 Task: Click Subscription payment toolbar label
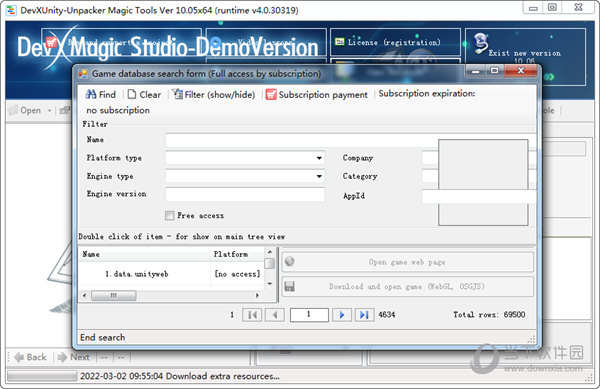click(323, 95)
